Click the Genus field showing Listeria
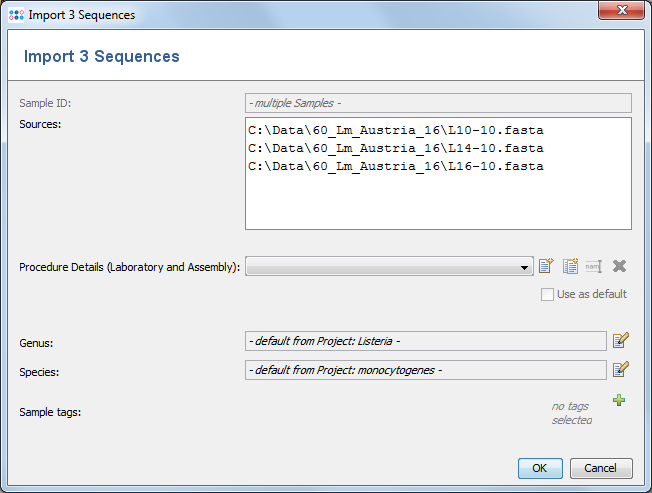The height and width of the screenshot is (493, 652). click(x=425, y=341)
